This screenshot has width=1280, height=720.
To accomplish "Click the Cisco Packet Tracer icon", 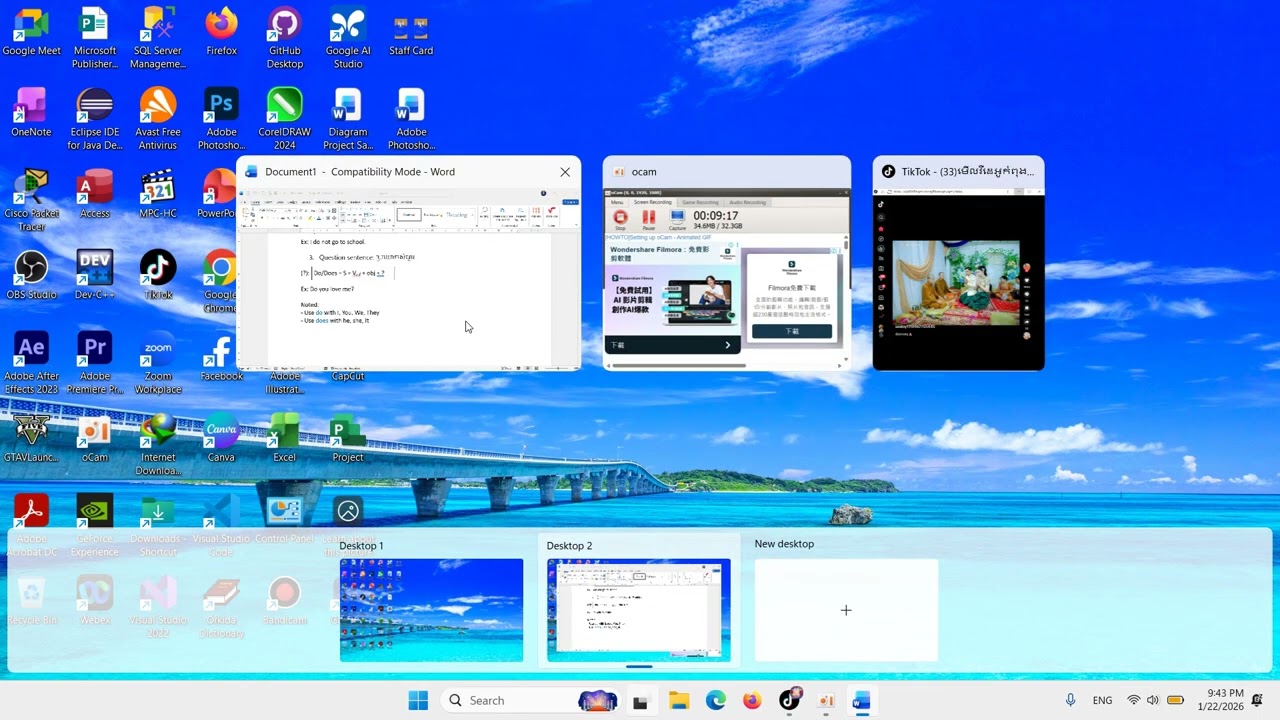I will coord(31,200).
